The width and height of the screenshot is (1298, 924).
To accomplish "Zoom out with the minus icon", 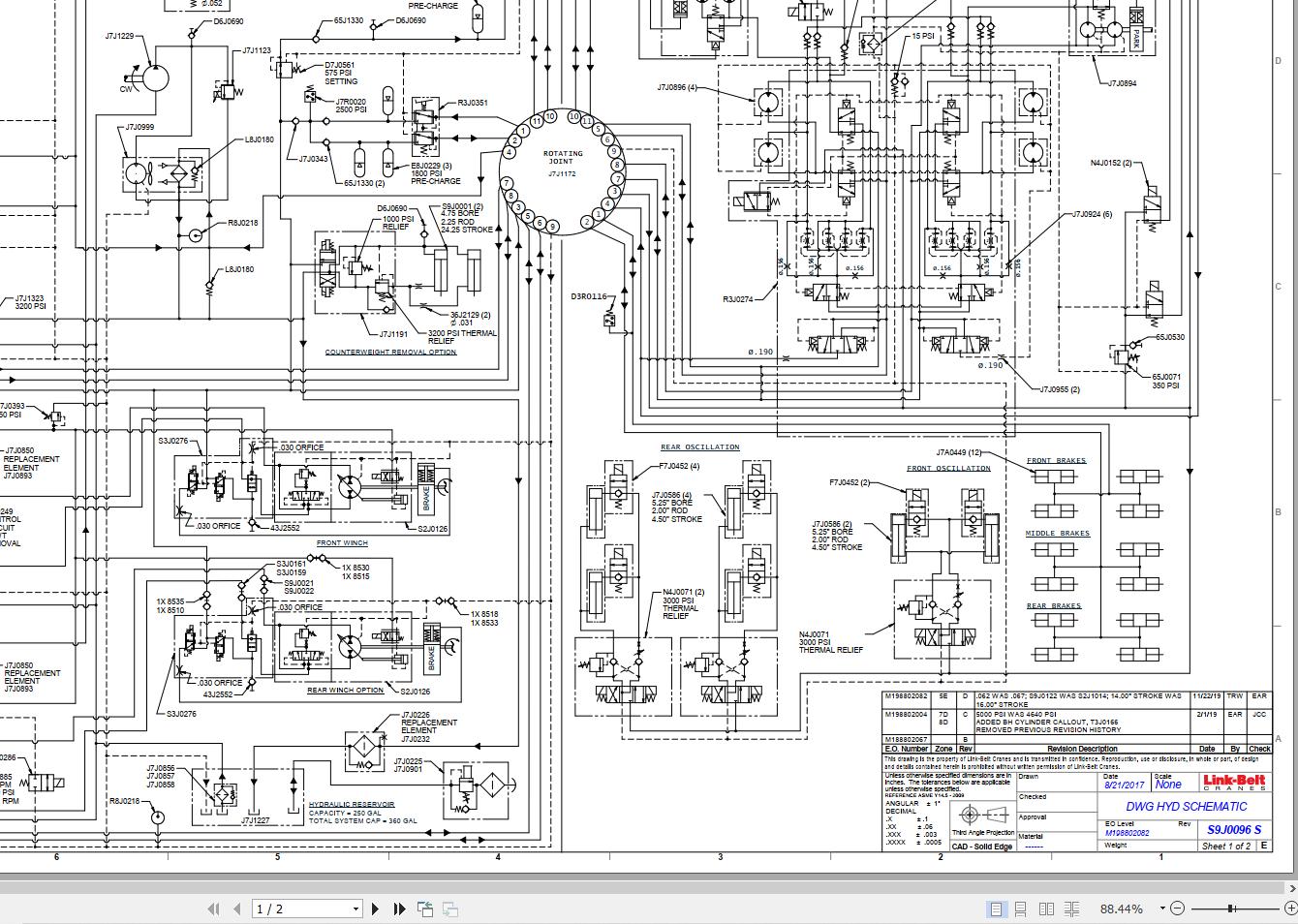I will click(x=1178, y=909).
